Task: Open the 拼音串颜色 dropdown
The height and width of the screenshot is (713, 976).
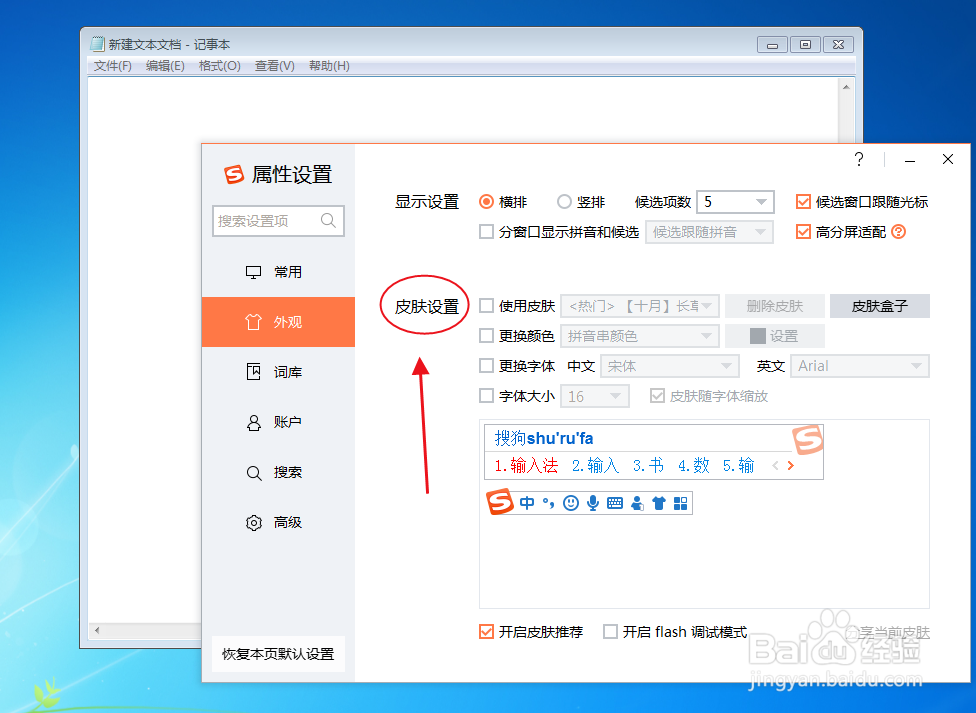Action: [x=640, y=336]
